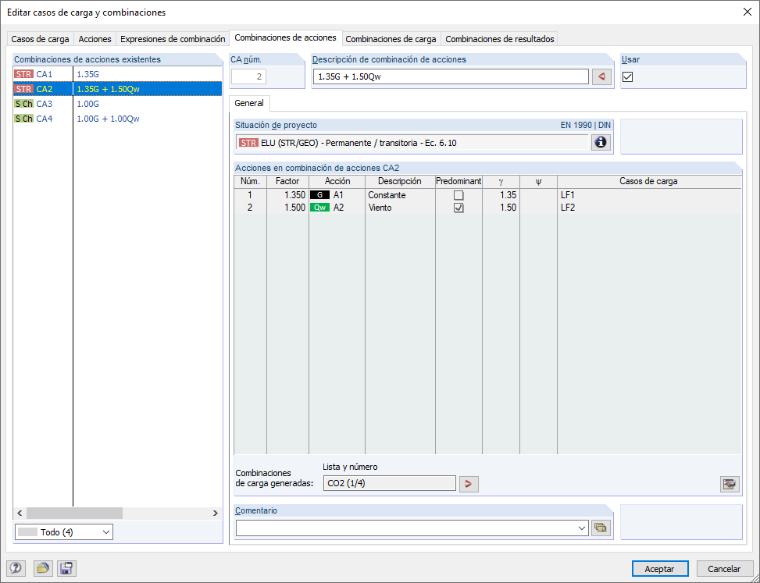The width and height of the screenshot is (760, 583).
Task: Click list scrollbar right arrow
Action: (x=216, y=513)
